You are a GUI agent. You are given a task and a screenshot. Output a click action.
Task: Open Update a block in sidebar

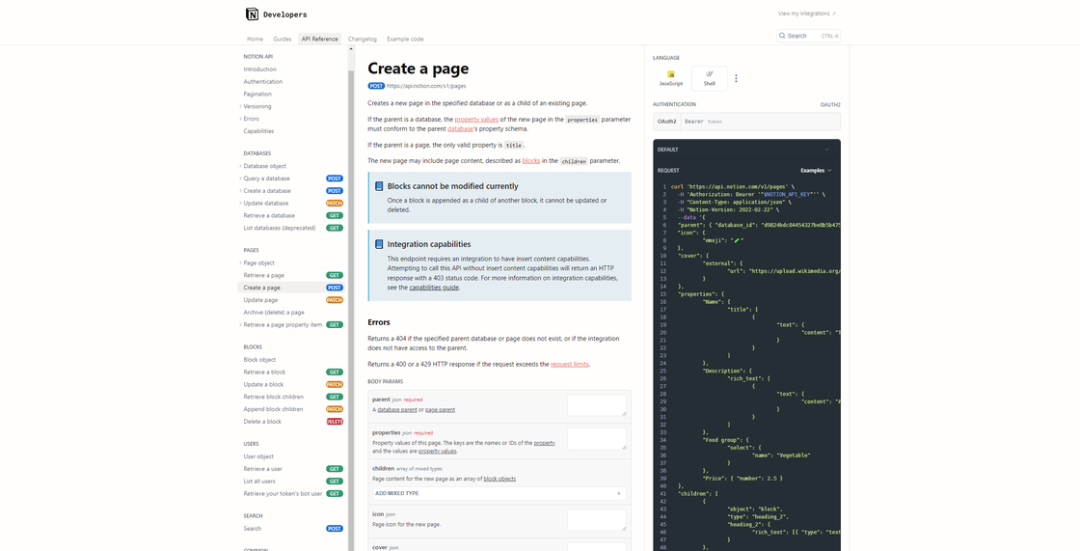(x=263, y=384)
